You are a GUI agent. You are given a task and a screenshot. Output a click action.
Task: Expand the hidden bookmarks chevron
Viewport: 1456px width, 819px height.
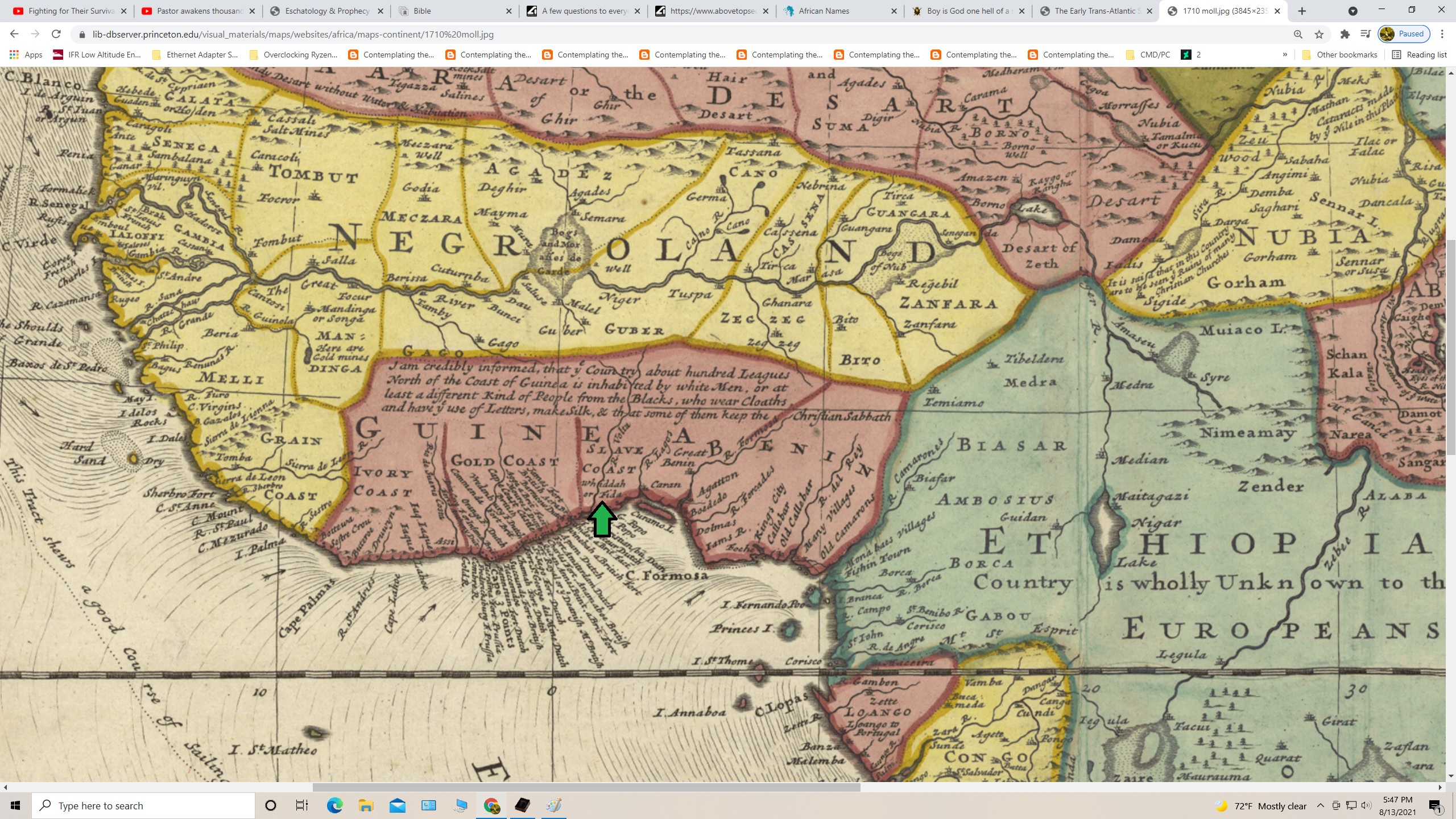point(1285,55)
